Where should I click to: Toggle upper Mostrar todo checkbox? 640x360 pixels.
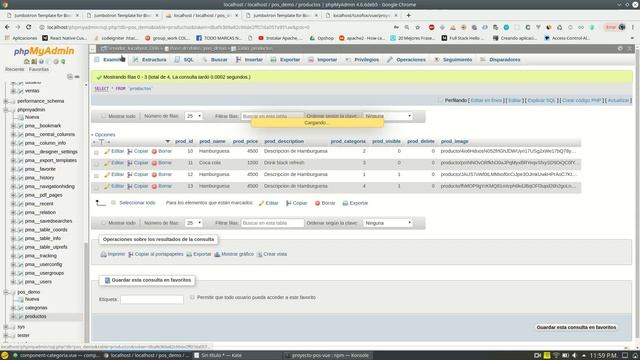pos(103,116)
